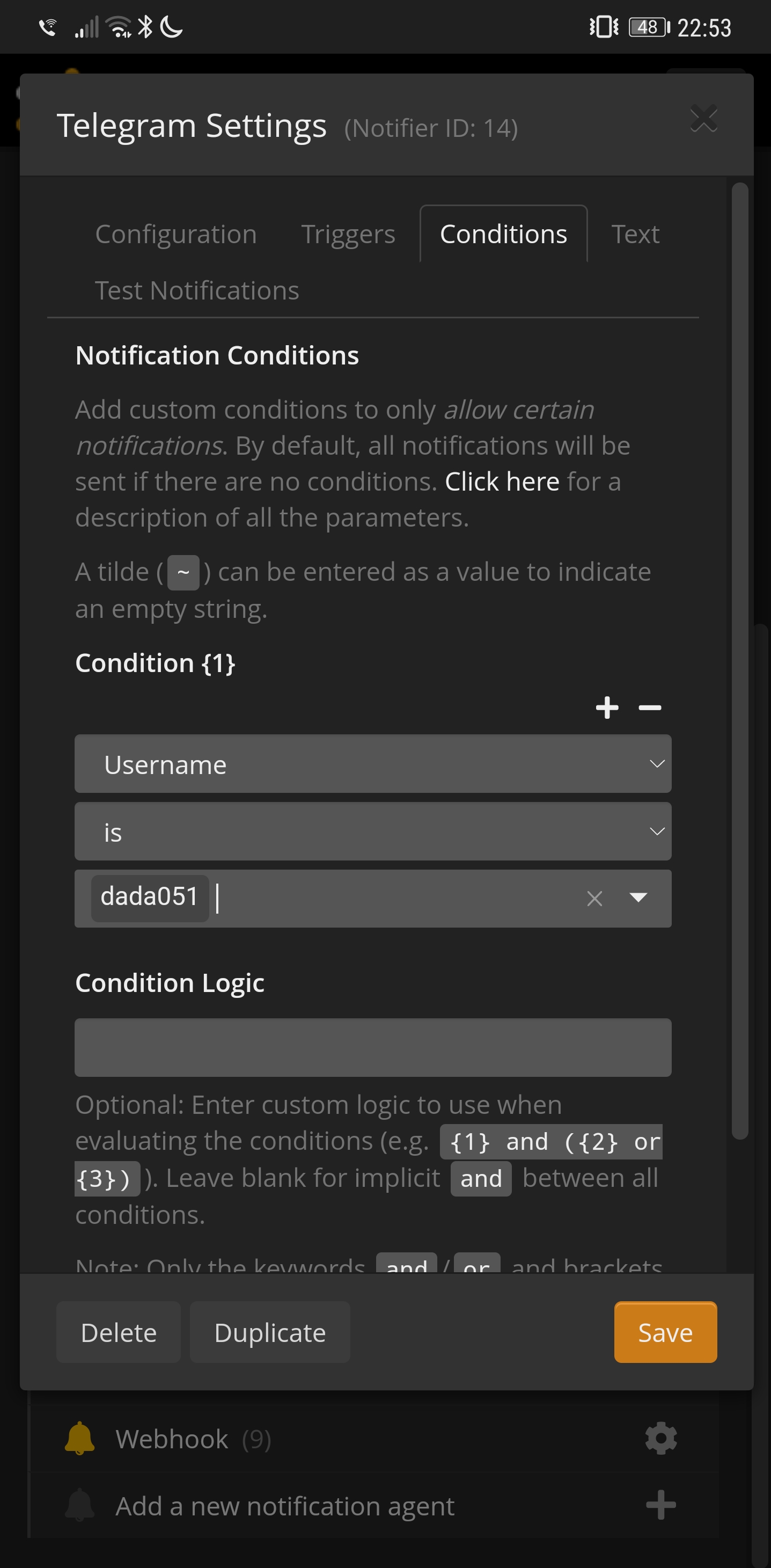
Task: Focus the Condition Logic input field
Action: (372, 1047)
